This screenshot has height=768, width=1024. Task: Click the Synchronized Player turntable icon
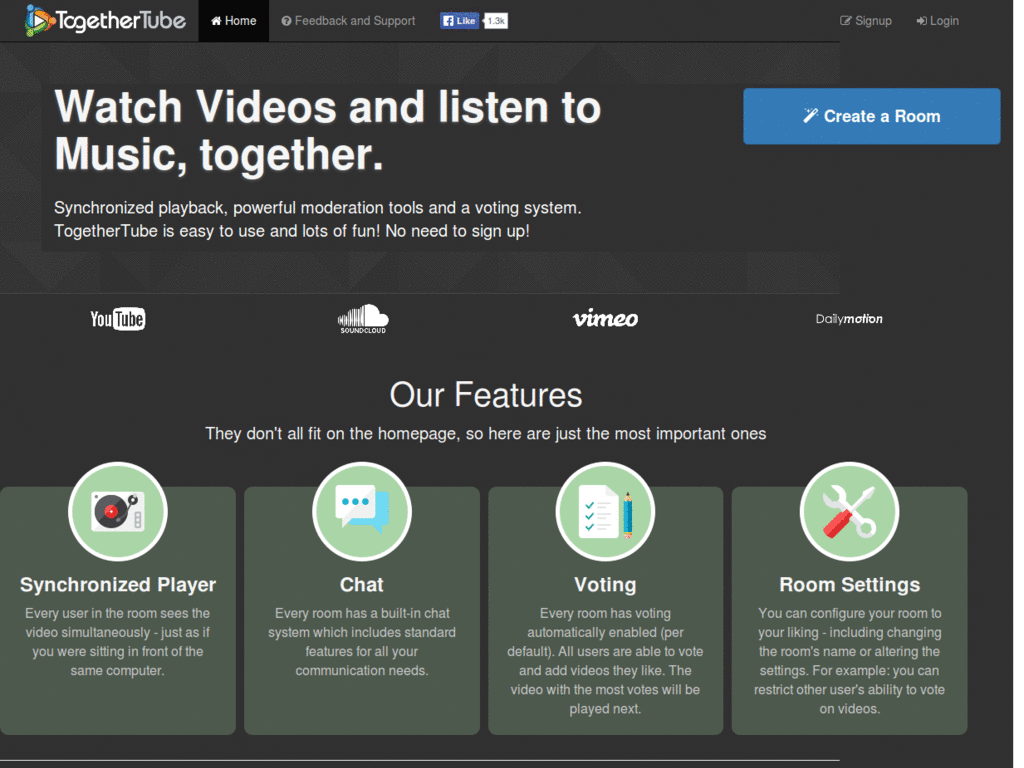click(x=118, y=511)
